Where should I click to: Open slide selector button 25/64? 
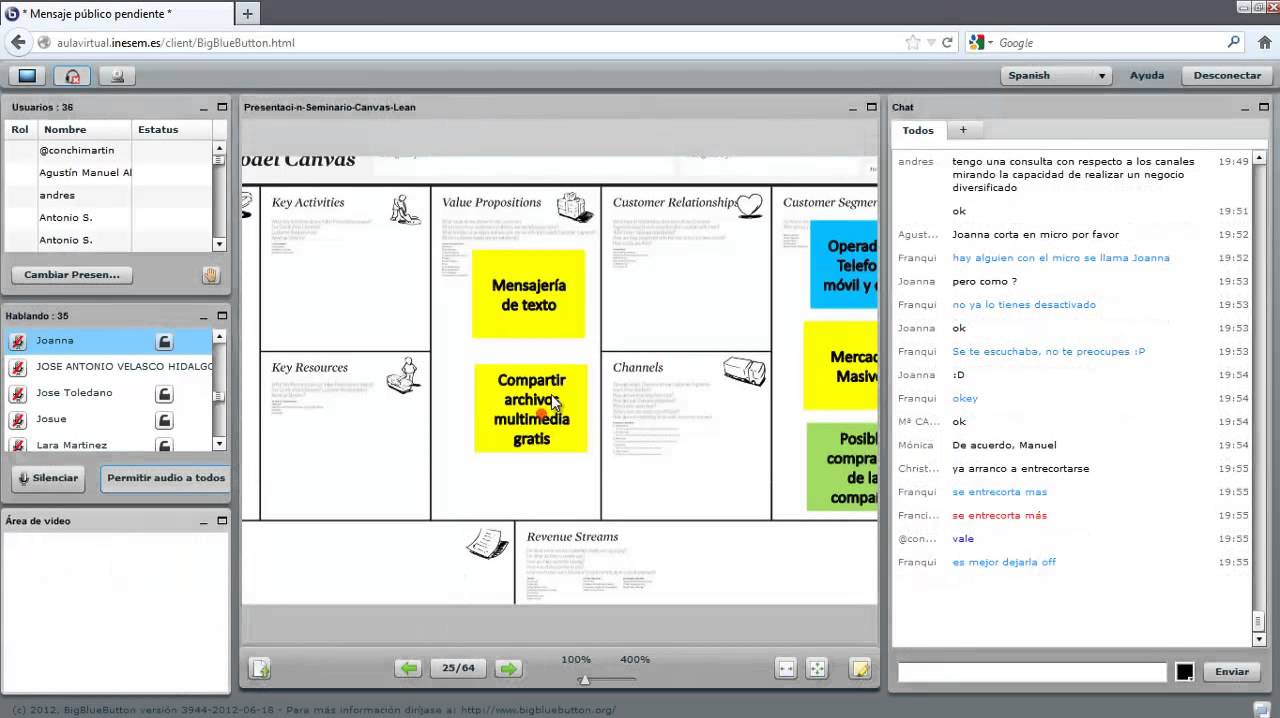pyautogui.click(x=458, y=668)
